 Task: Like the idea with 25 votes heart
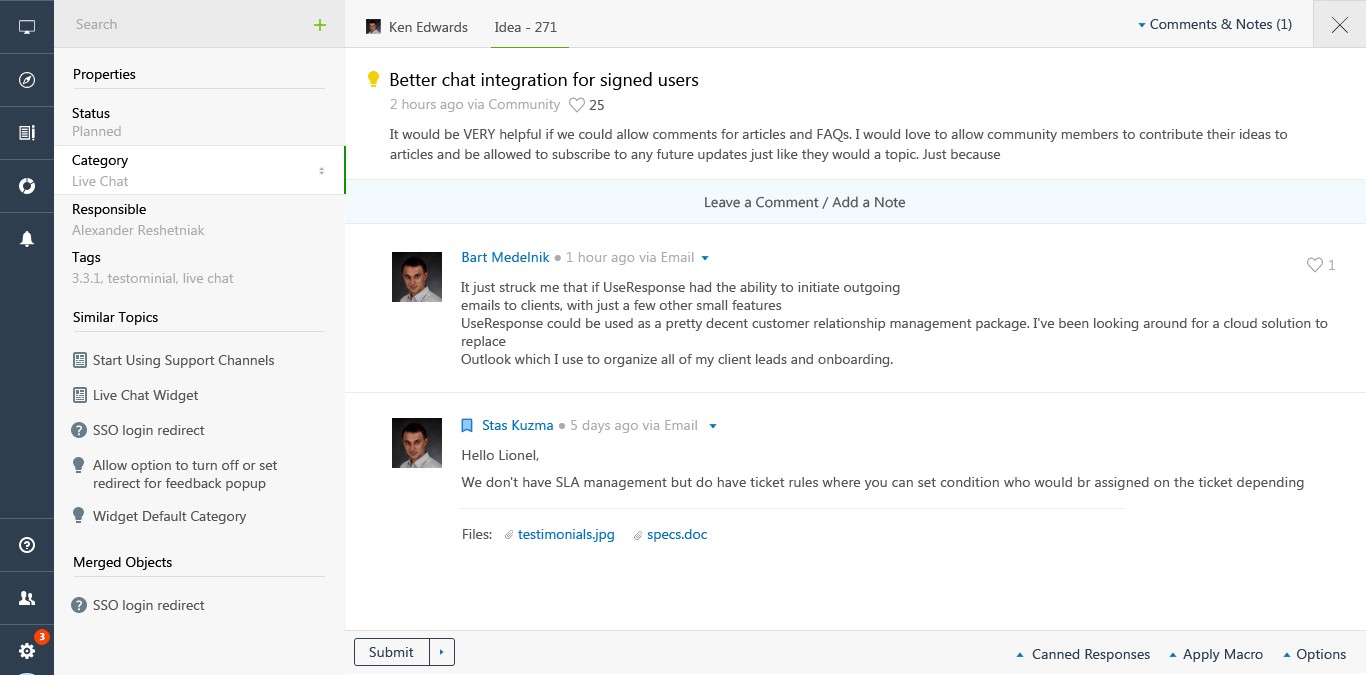tap(577, 105)
